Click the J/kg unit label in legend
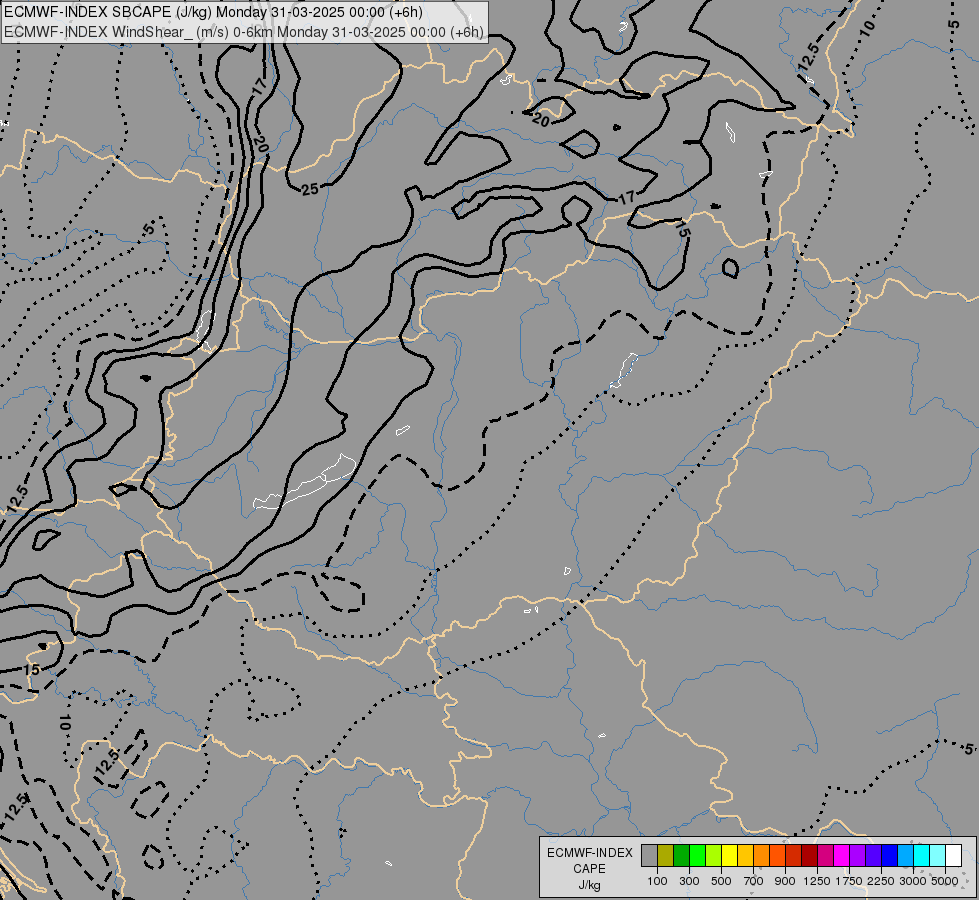 point(589,886)
